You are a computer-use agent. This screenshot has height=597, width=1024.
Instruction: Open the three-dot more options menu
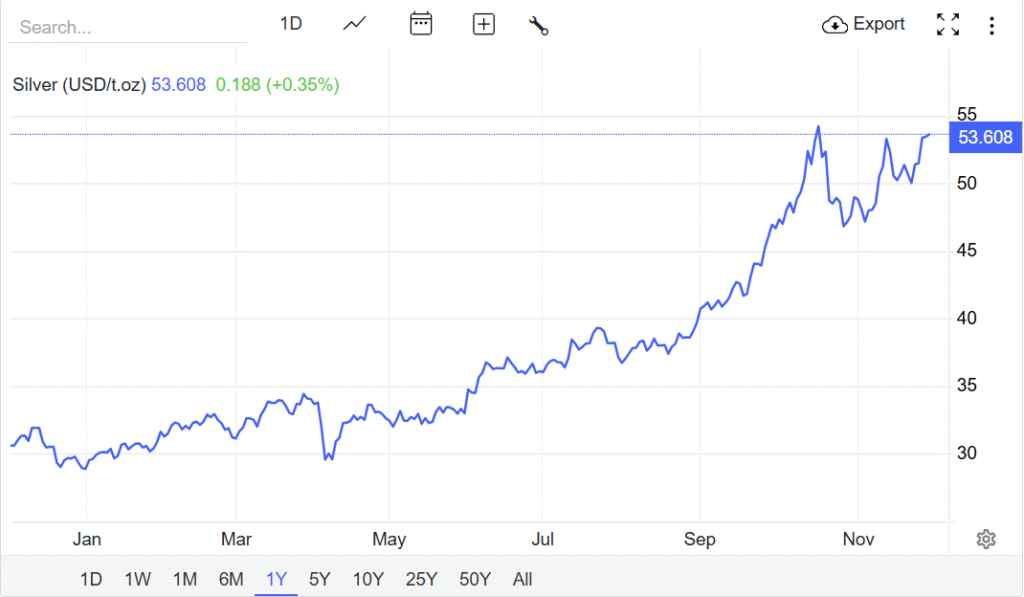coord(992,25)
